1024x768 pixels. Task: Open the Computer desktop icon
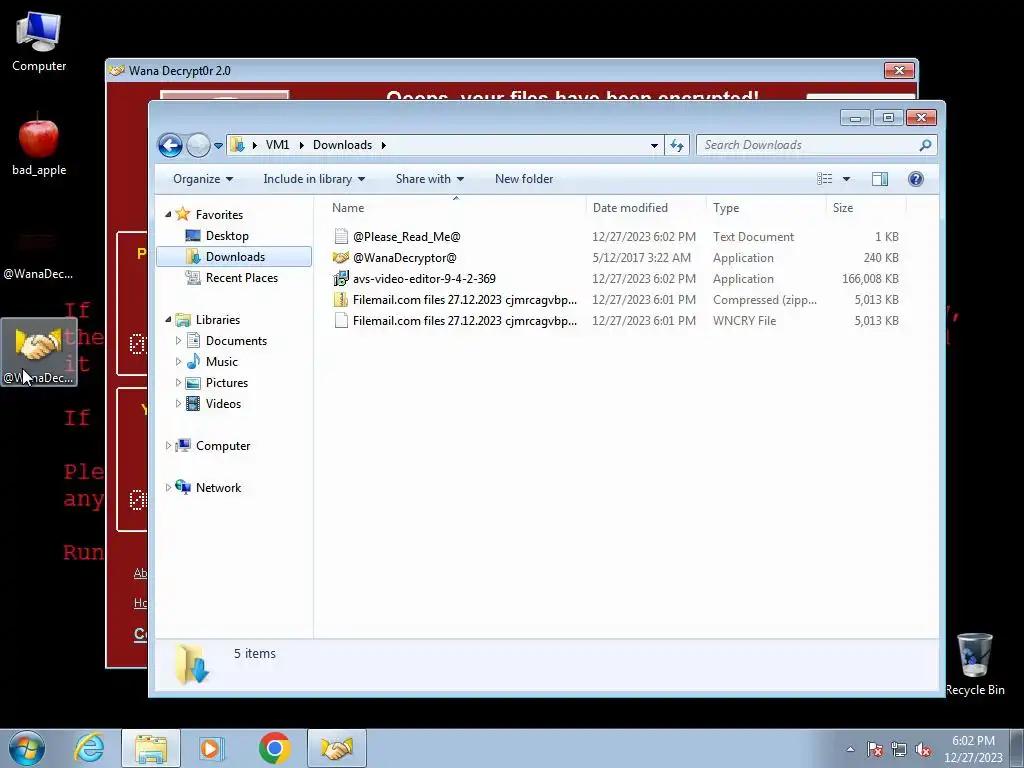(39, 42)
